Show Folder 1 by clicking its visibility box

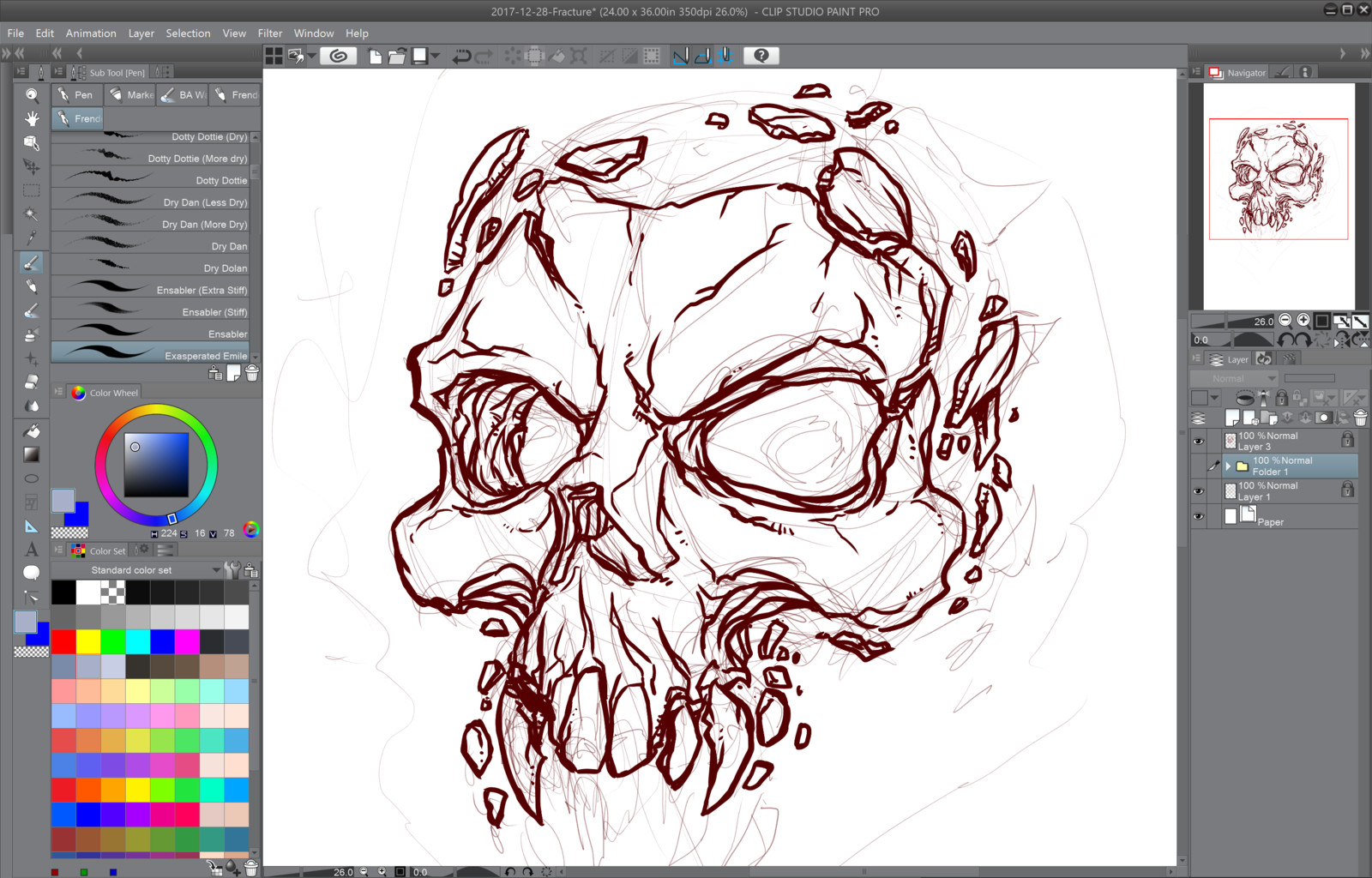[x=1199, y=466]
